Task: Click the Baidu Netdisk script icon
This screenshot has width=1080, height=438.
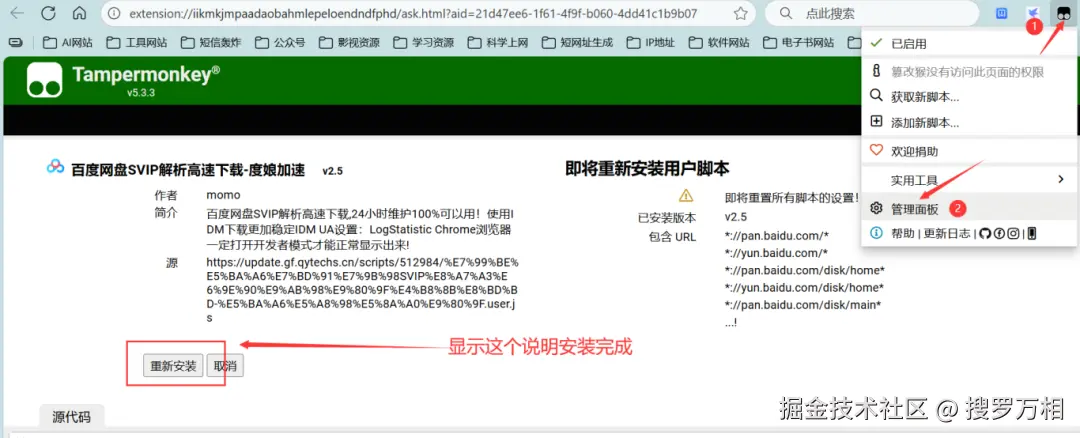Action: 55,166
